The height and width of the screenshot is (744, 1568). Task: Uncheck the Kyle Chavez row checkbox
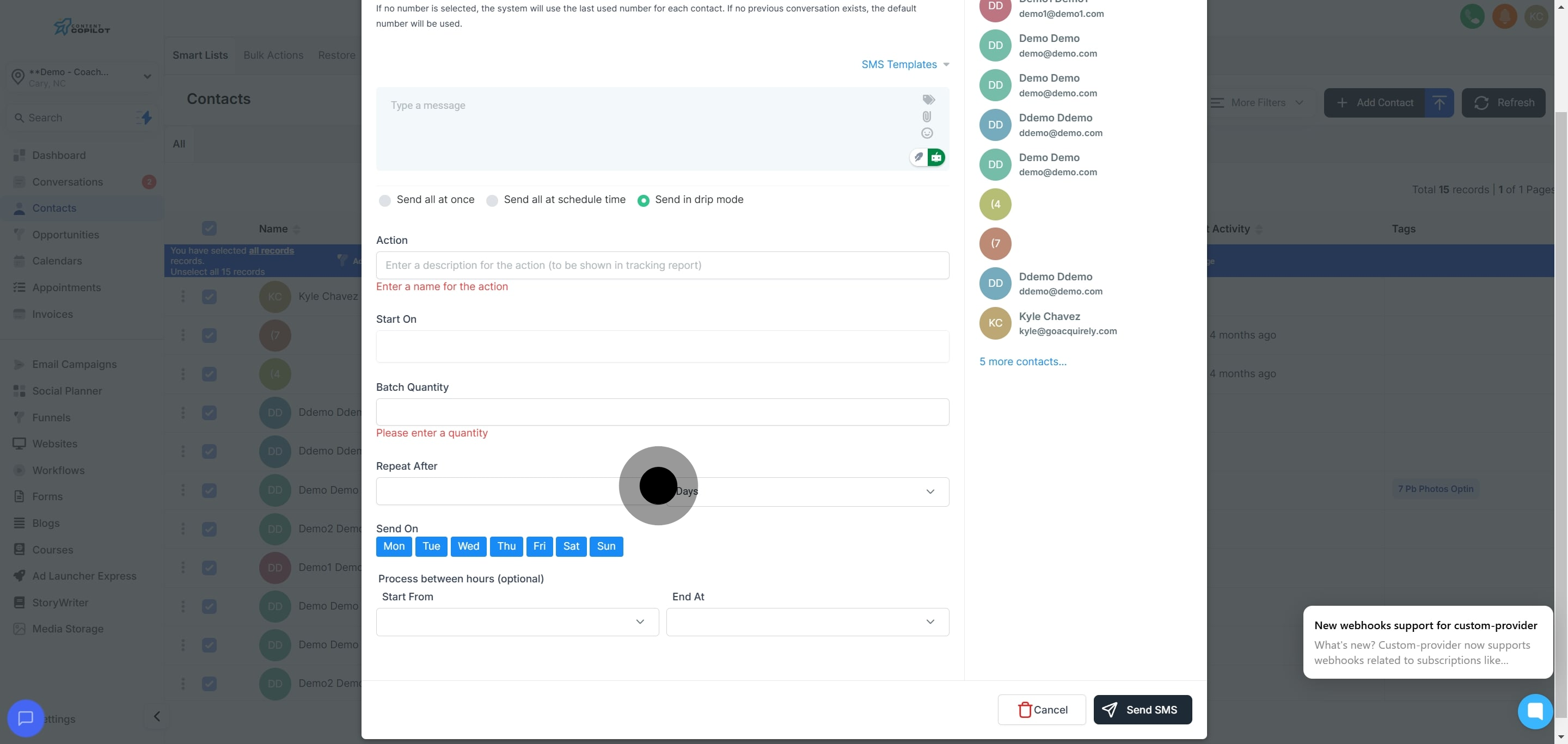tap(210, 297)
